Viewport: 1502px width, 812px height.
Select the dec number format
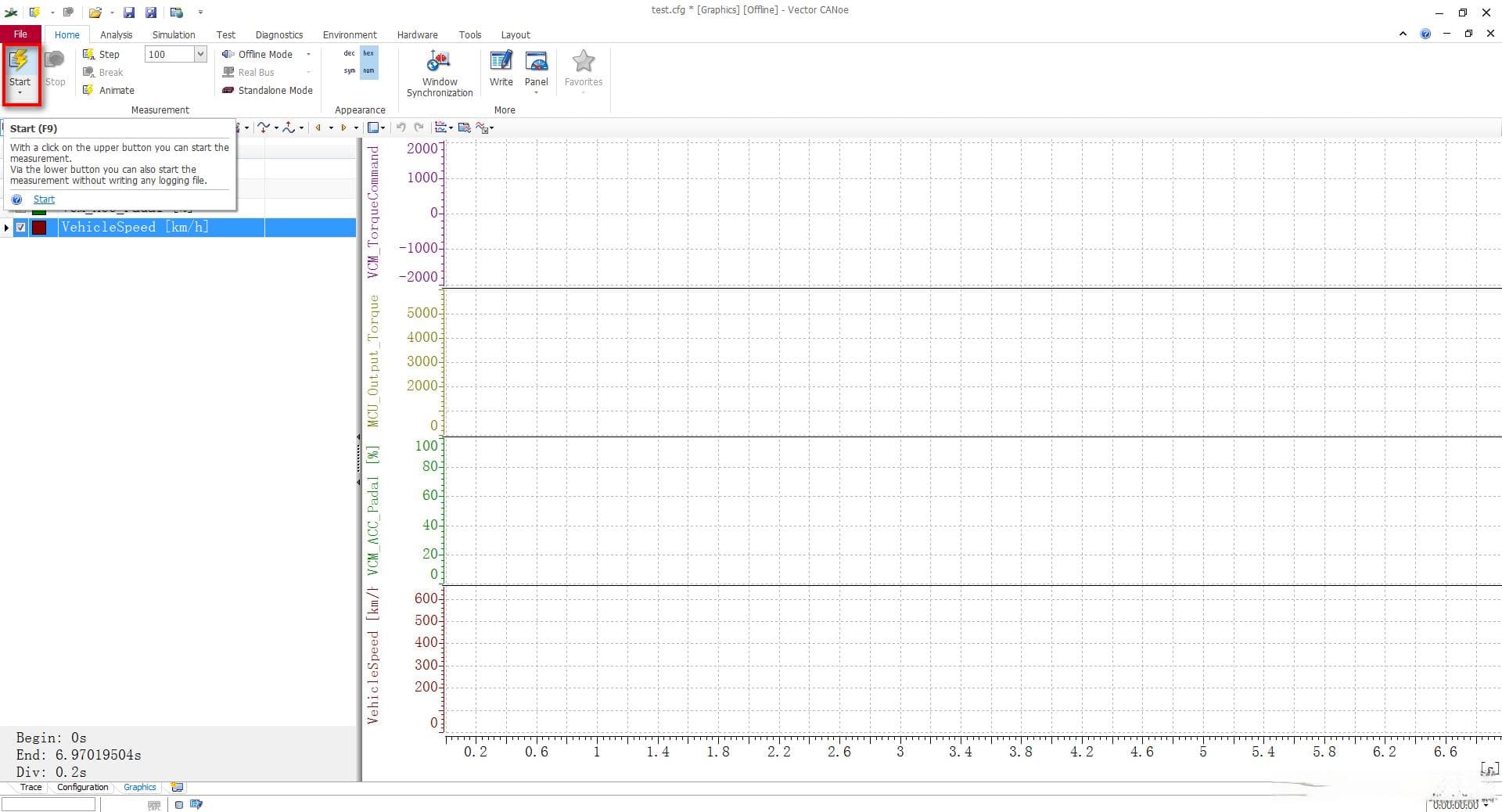pos(349,53)
